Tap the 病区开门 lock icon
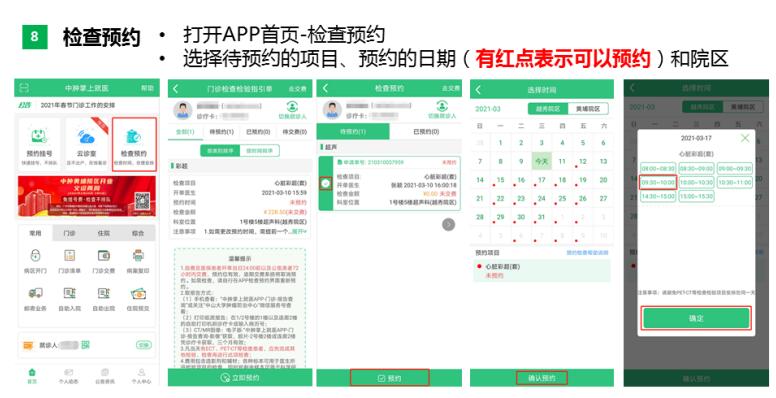Screen dimensions: 776x398 [35, 255]
